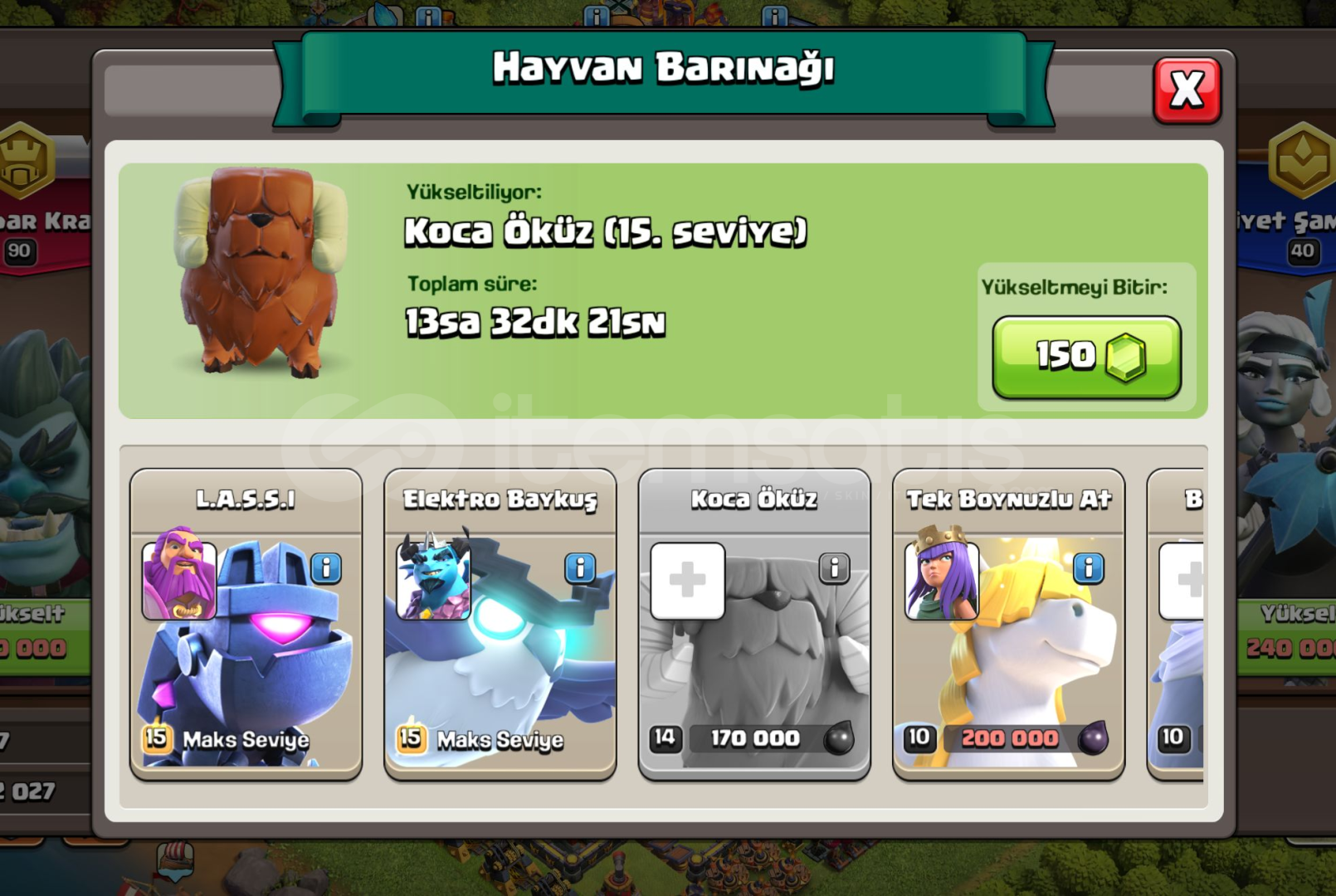Click the Grand Warden hero portrait on L.A.S.S.I
This screenshot has width=1336, height=896.
[179, 574]
